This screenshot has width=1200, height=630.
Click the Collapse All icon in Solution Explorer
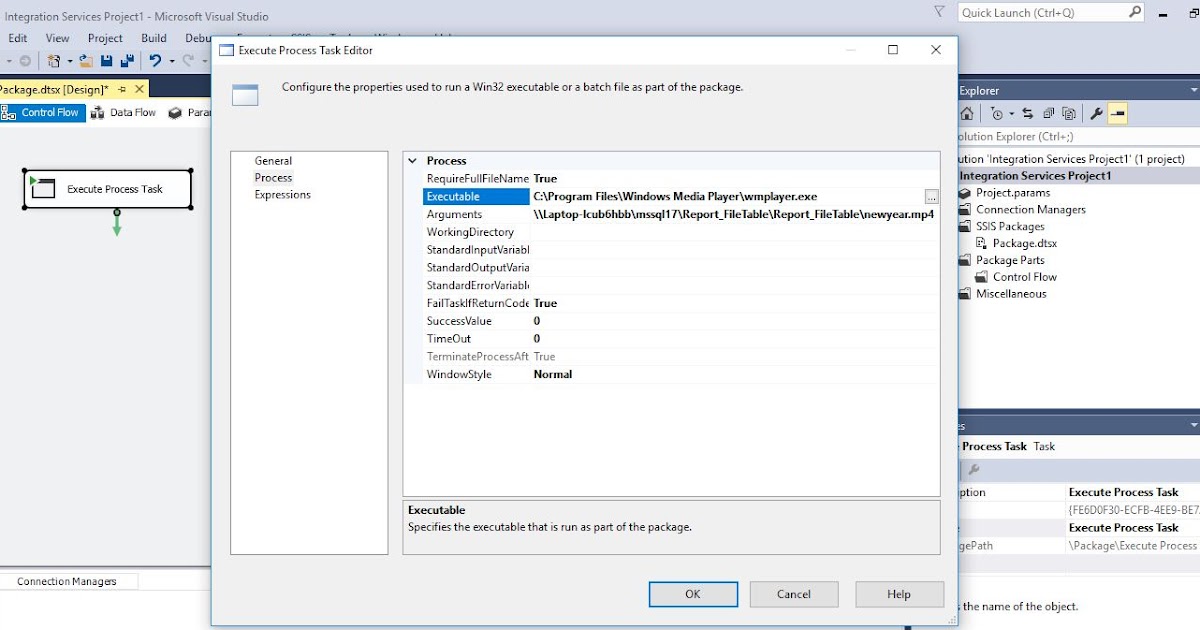tap(1050, 113)
